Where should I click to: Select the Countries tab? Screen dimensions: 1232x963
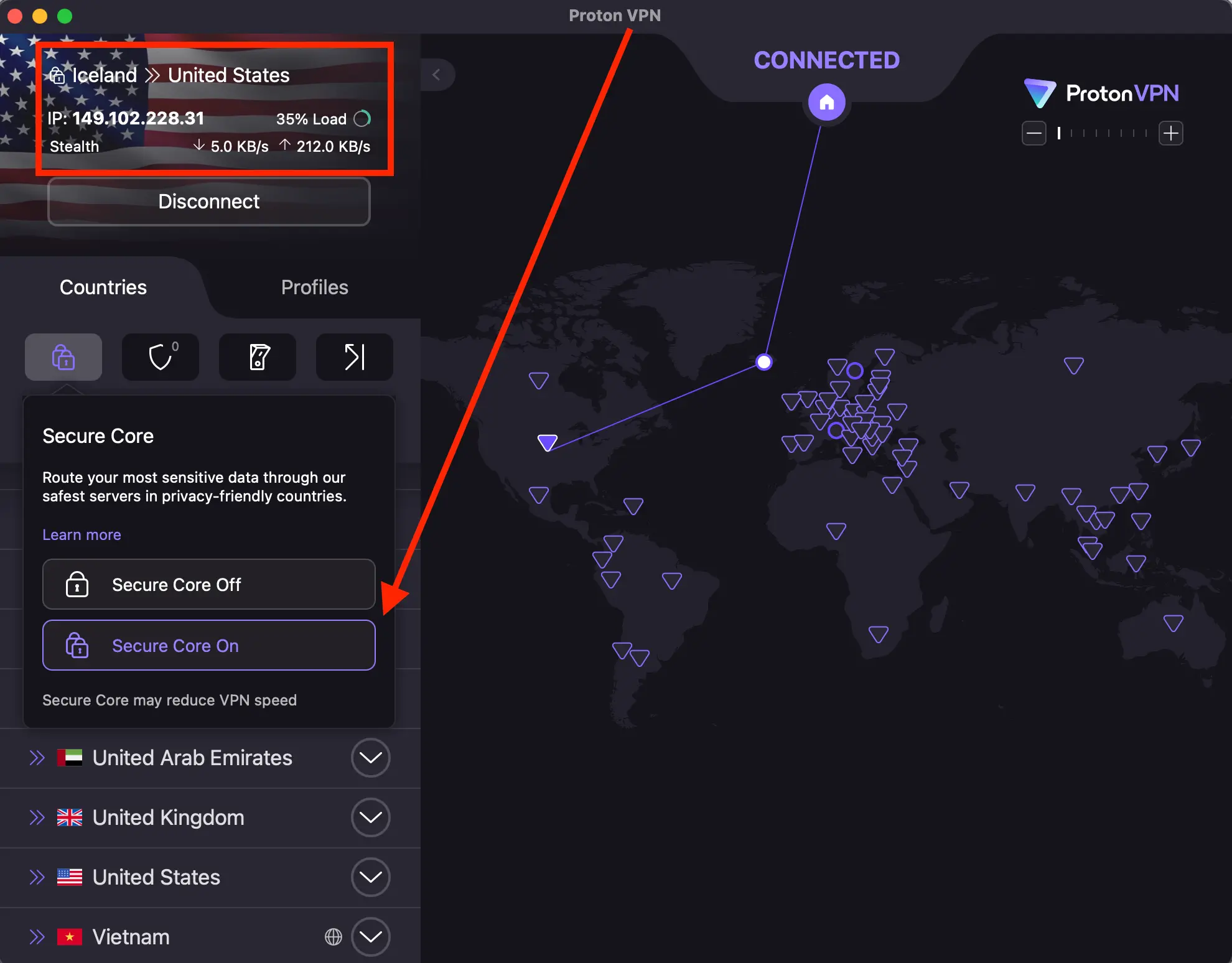coord(103,287)
